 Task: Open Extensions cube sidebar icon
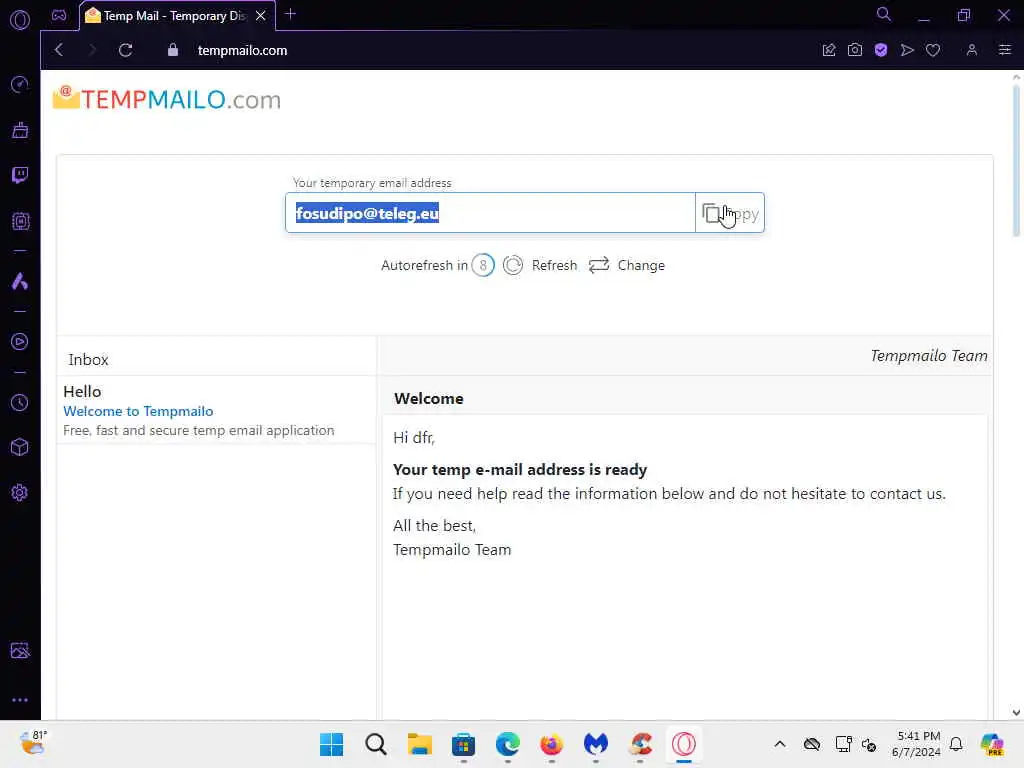[20, 447]
